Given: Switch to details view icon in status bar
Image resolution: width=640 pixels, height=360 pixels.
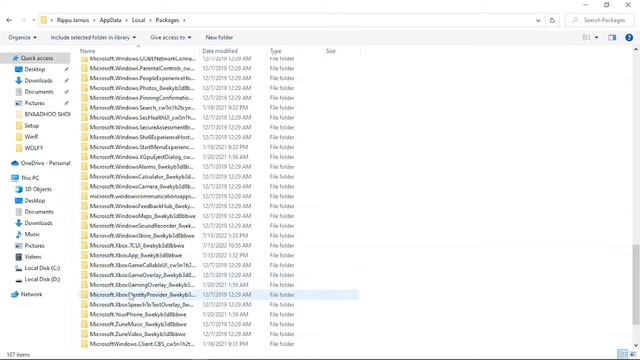Looking at the screenshot, I should pos(622,354).
